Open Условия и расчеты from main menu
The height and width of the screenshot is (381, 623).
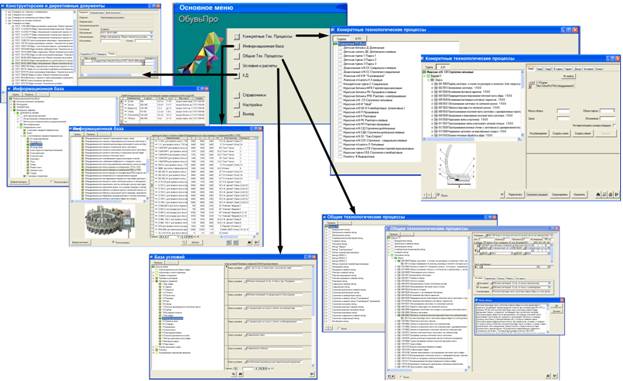click(x=259, y=66)
